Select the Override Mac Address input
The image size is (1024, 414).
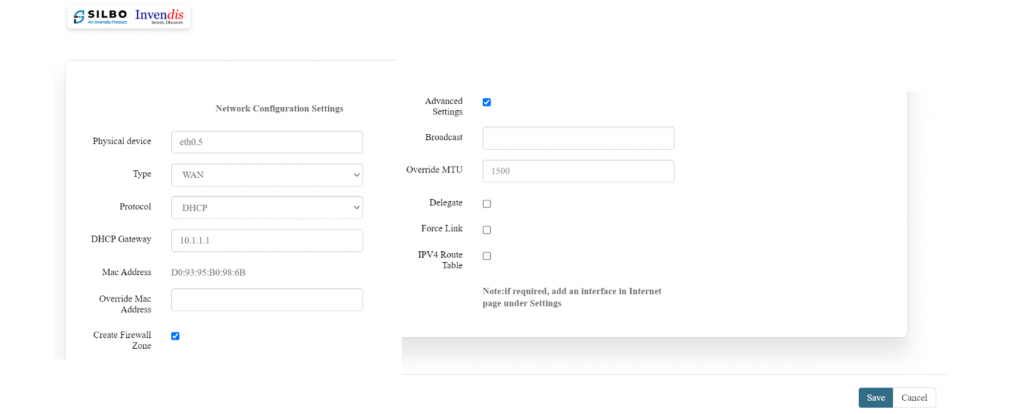tap(266, 300)
